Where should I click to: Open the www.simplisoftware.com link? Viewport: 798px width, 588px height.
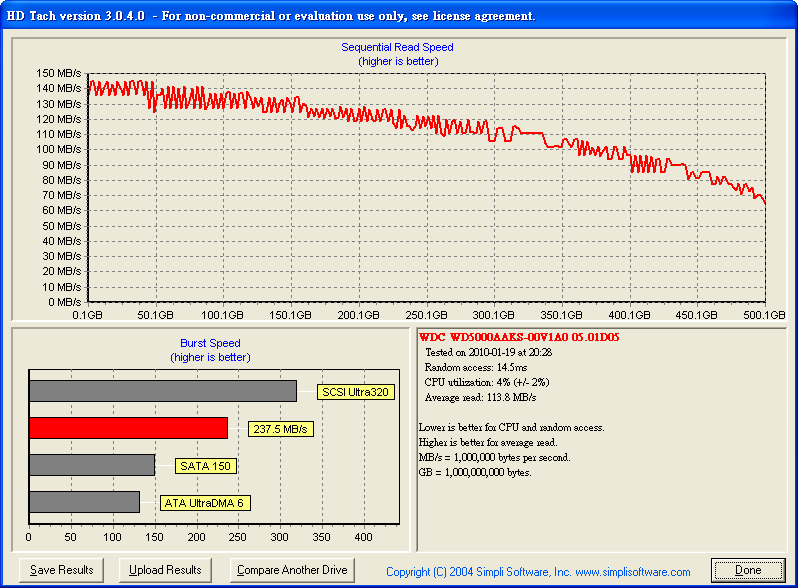[632, 572]
